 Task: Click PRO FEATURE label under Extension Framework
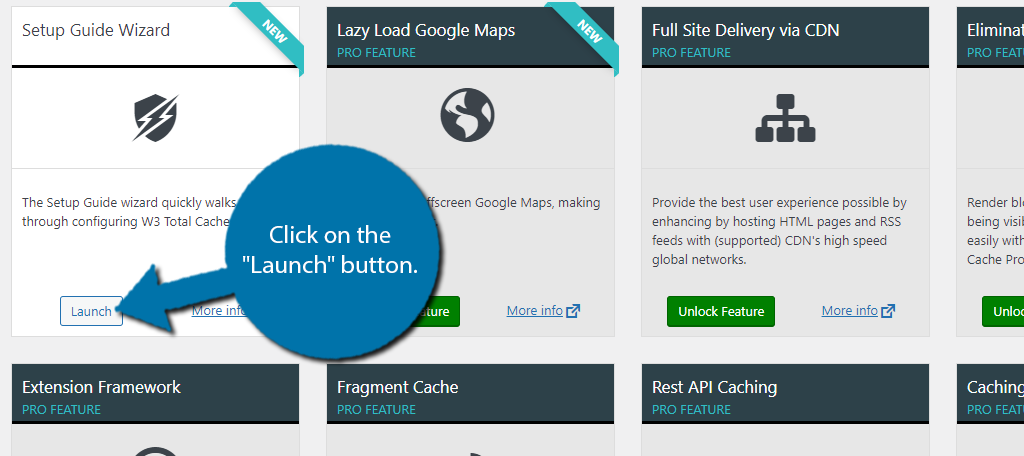tap(61, 410)
